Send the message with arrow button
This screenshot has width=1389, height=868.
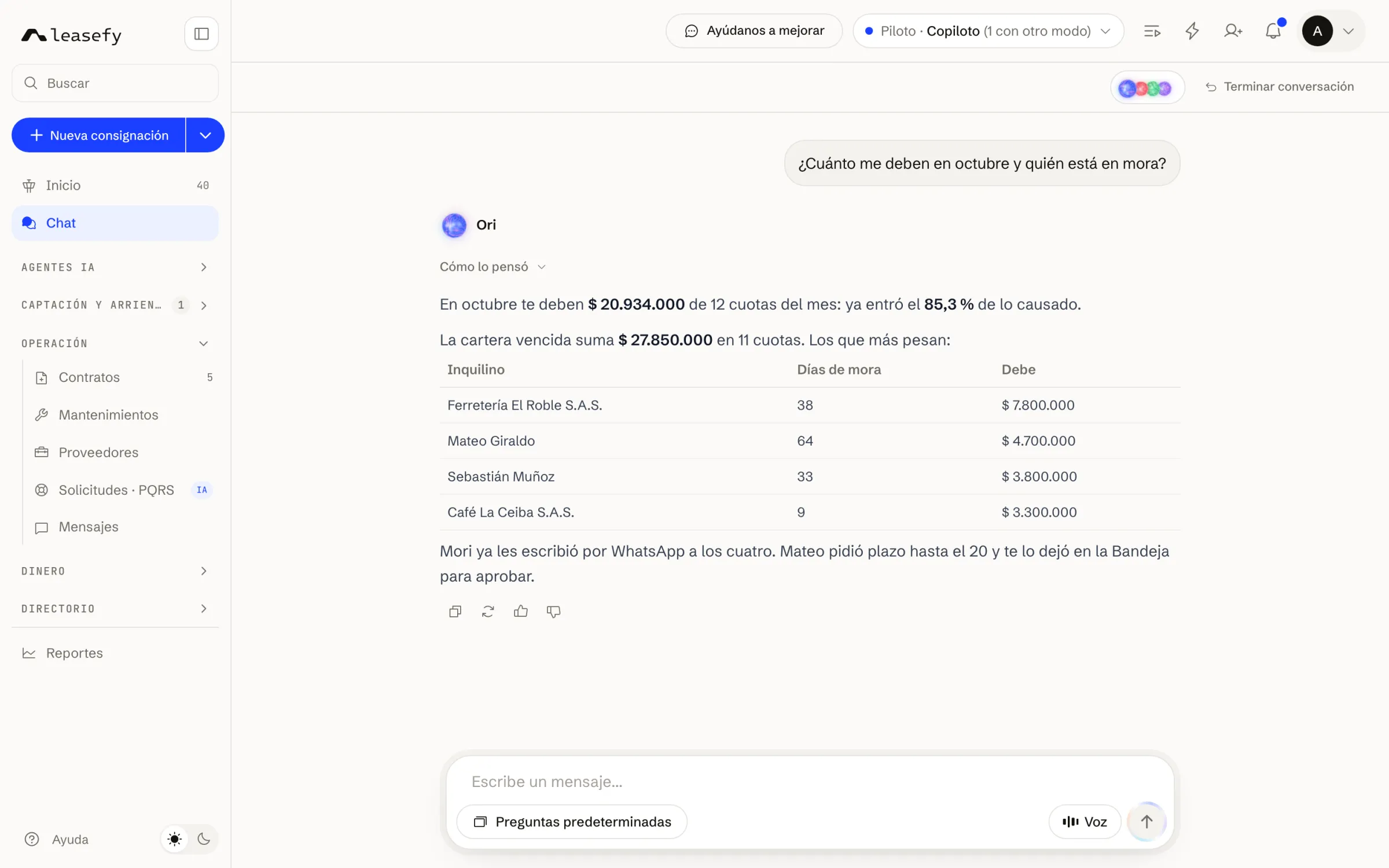click(1147, 821)
